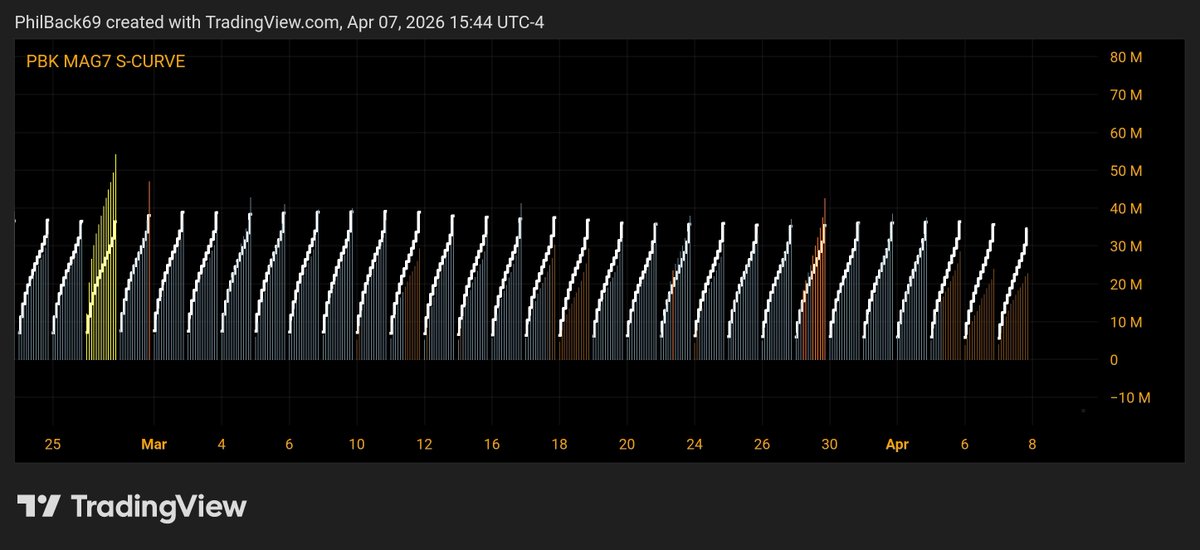Click the date label 25 on time axis
Image resolution: width=1200 pixels, height=550 pixels.
(54, 444)
